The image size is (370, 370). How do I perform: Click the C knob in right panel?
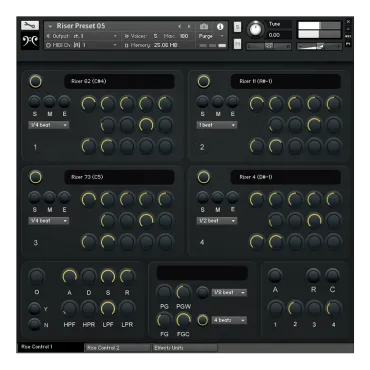tap(332, 276)
